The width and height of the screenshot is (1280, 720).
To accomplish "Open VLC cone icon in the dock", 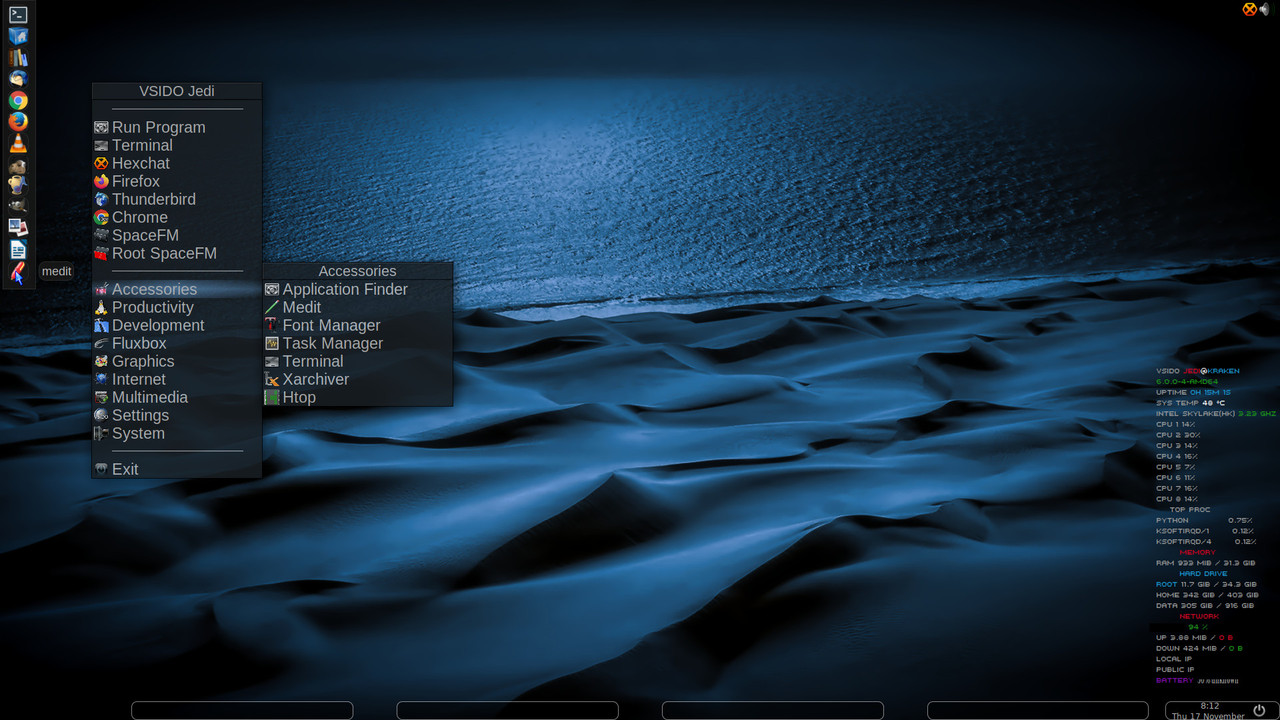I will (x=18, y=143).
